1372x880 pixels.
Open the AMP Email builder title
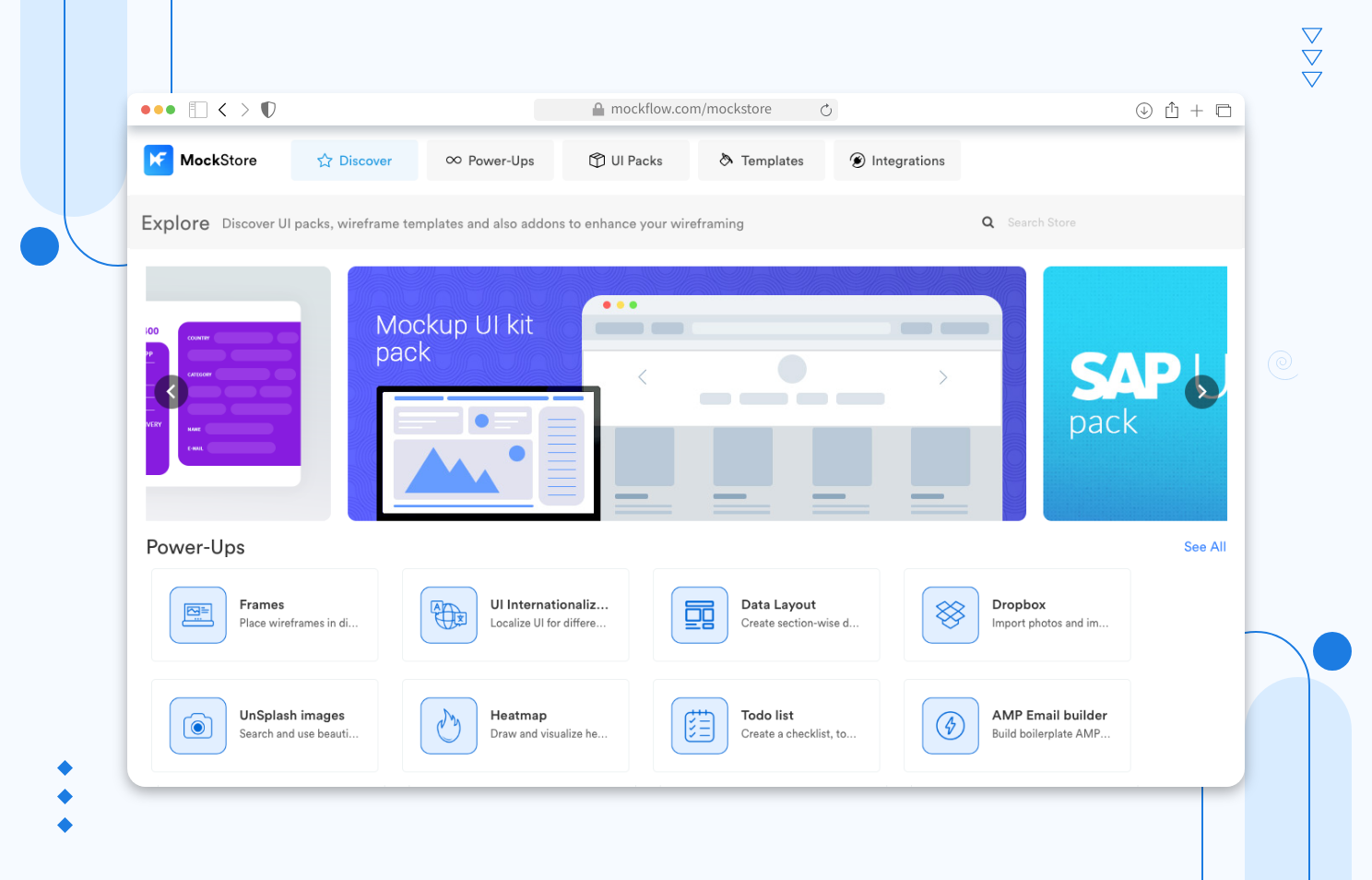coord(1049,716)
